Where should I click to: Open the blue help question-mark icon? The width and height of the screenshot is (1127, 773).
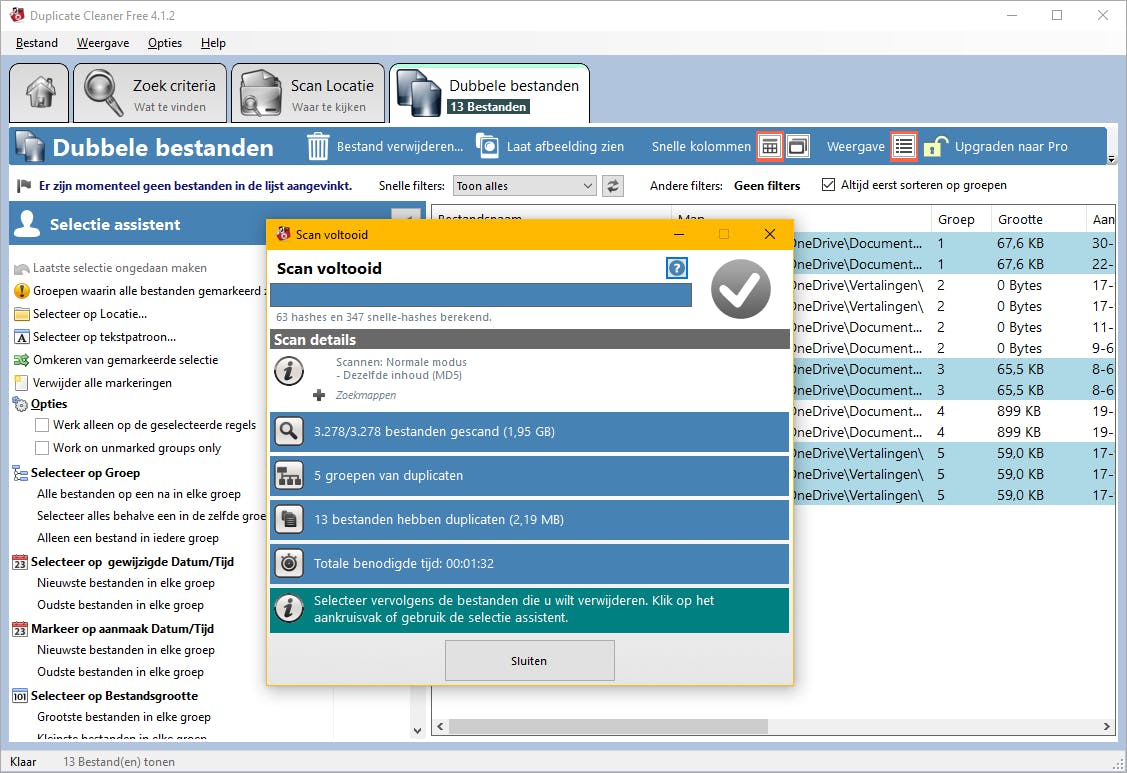click(x=677, y=268)
